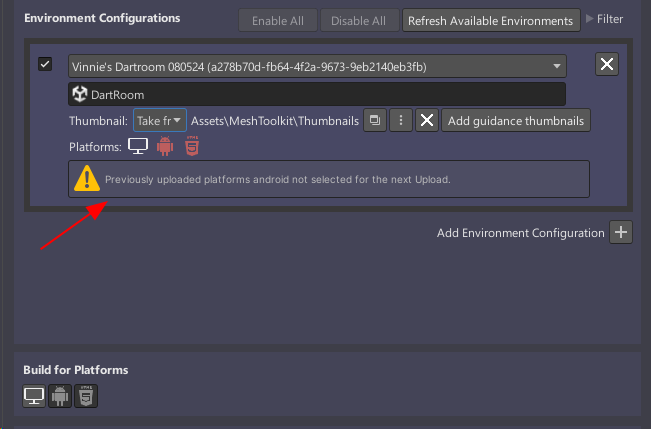
Task: Click the Assets\MeshToolkit\Thumbnails path text
Action: coord(275,121)
